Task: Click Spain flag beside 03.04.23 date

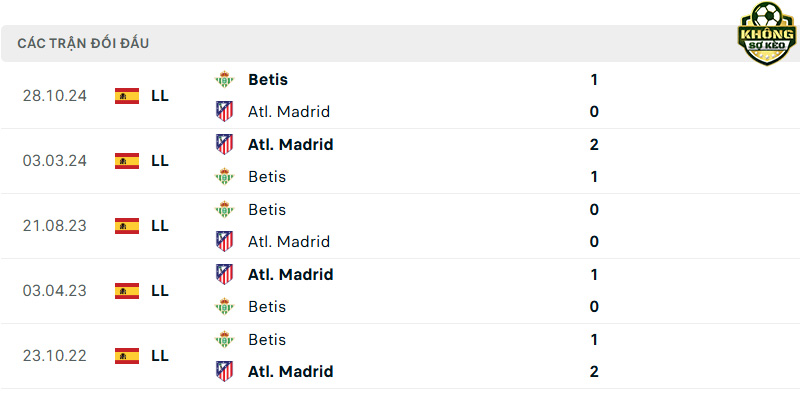Action: [x=127, y=291]
